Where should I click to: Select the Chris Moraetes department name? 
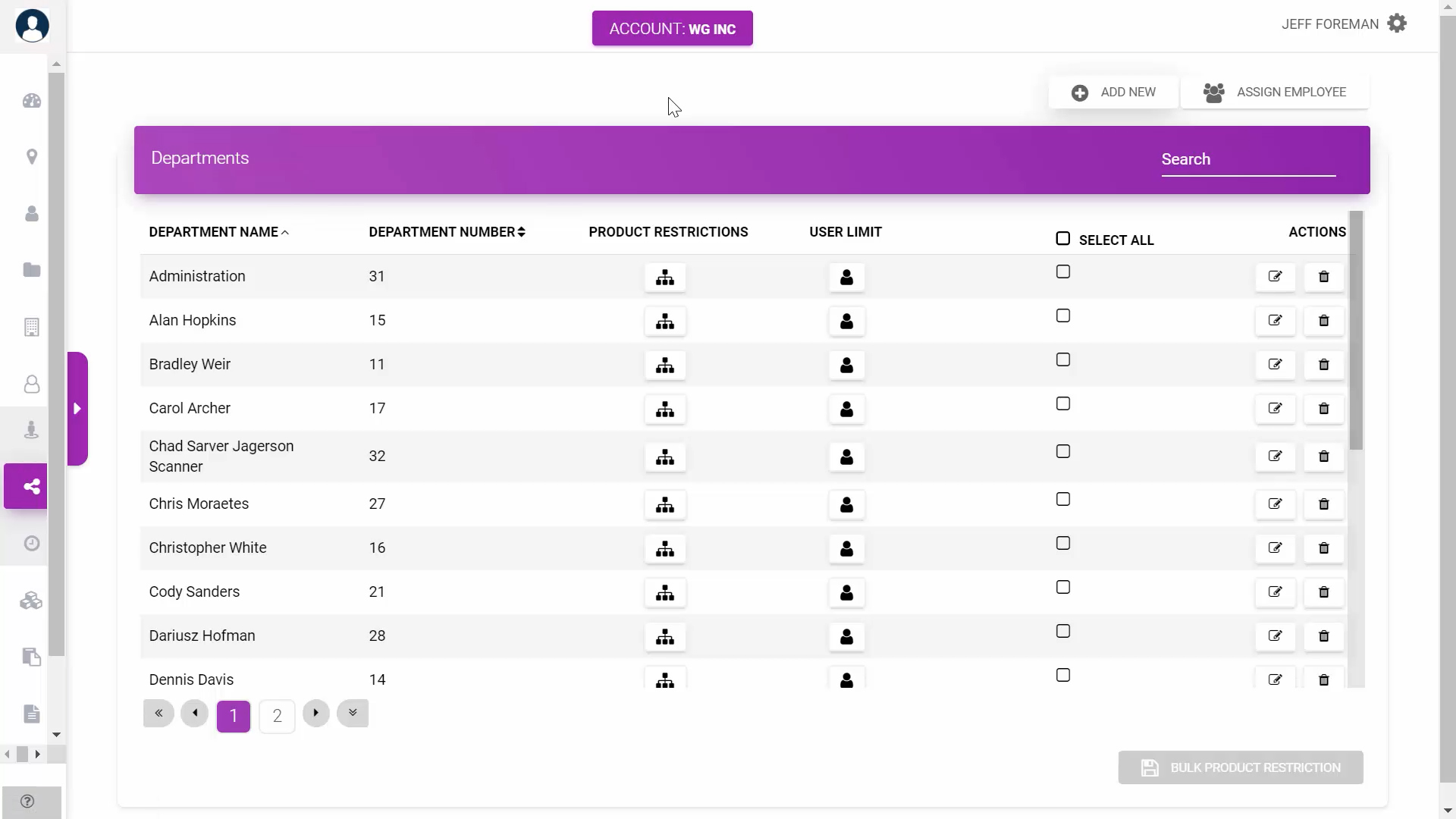coord(199,504)
